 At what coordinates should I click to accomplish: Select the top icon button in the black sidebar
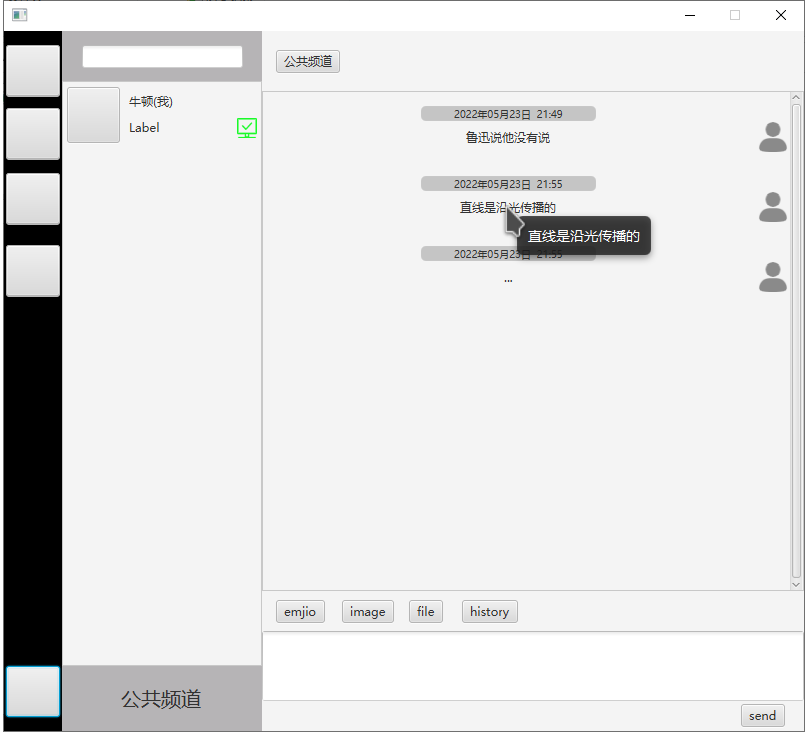point(33,70)
